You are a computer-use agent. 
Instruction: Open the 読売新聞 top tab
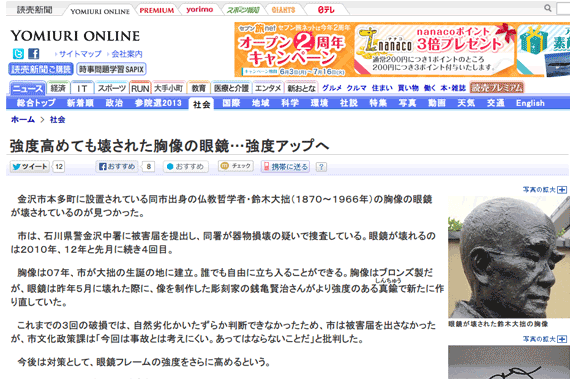pyautogui.click(x=35, y=10)
